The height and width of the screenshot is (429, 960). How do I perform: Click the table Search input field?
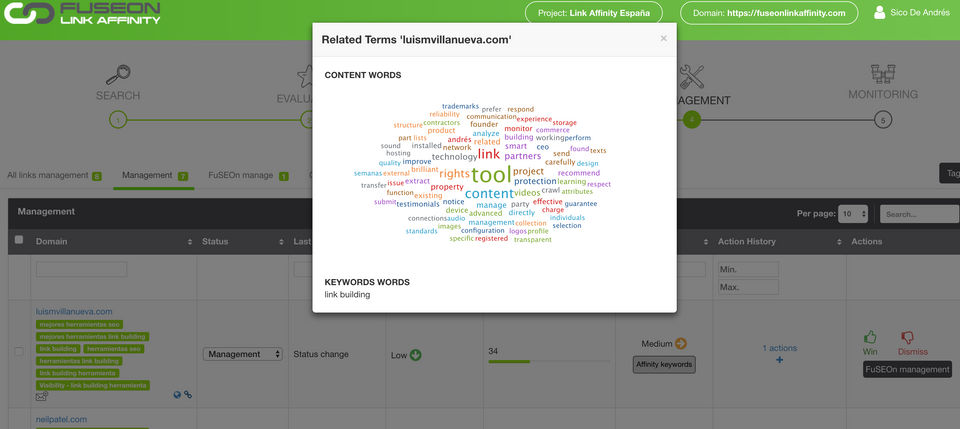tap(919, 214)
